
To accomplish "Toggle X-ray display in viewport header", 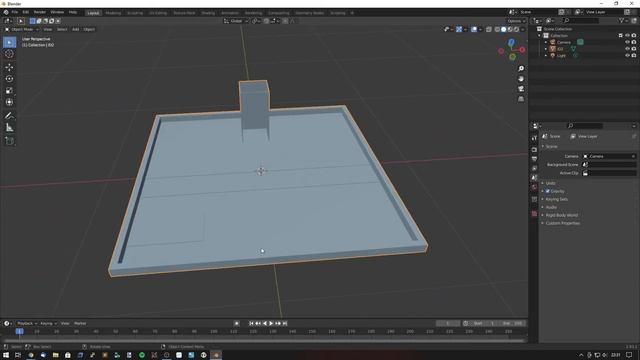I will 489,29.
